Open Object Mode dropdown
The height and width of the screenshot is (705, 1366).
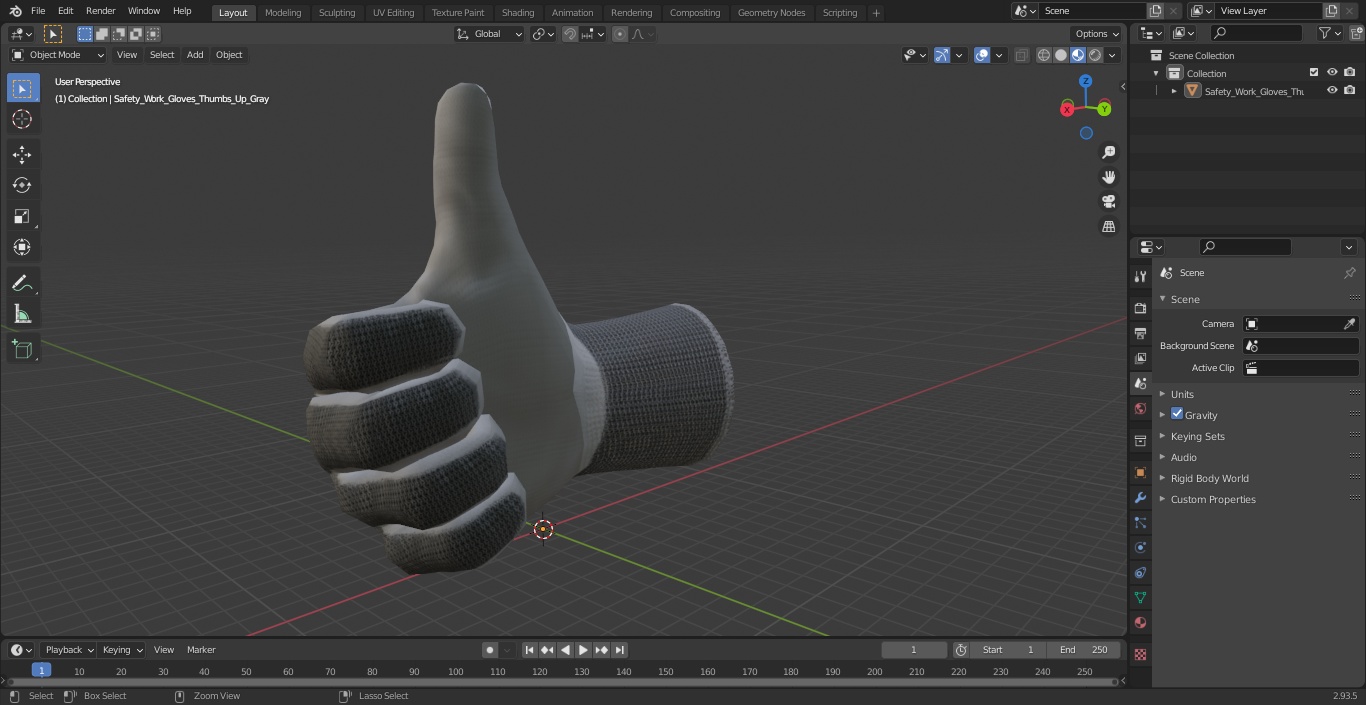[x=58, y=55]
